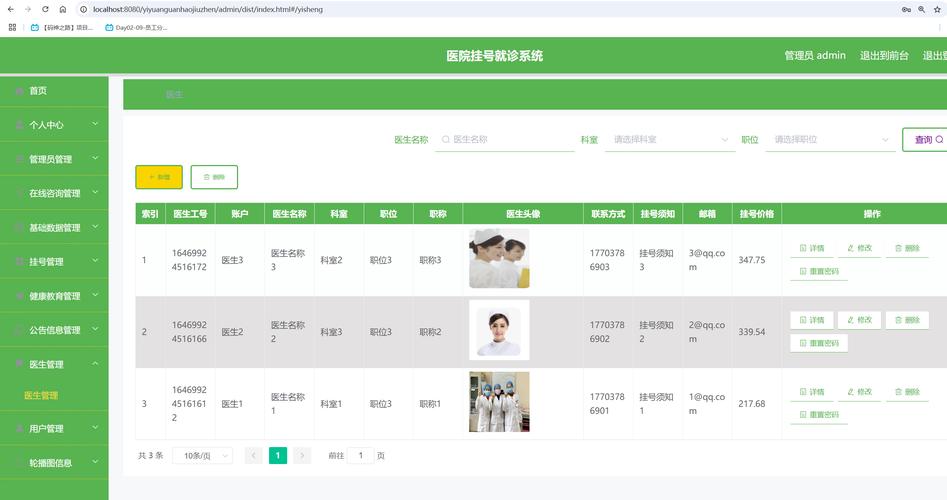Click the browser home icon
The image size is (947, 500).
pyautogui.click(x=62, y=9)
